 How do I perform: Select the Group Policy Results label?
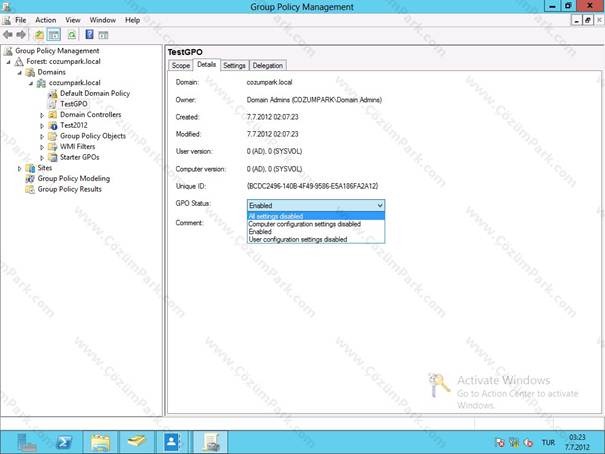tap(69, 189)
